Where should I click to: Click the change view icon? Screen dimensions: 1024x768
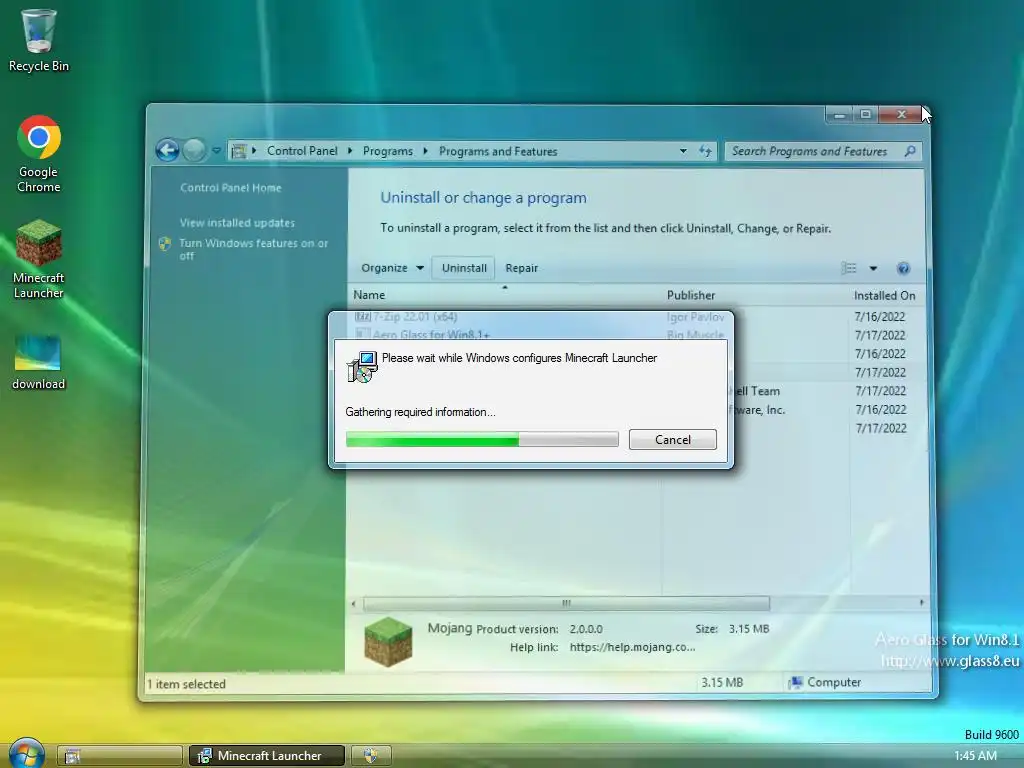coord(849,268)
